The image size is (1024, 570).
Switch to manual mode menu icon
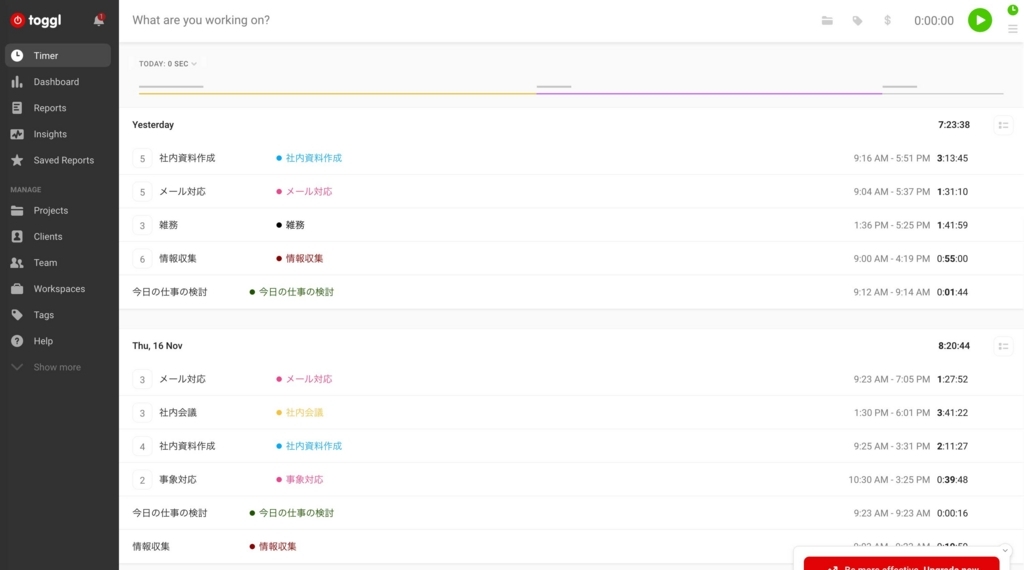(1012, 29)
